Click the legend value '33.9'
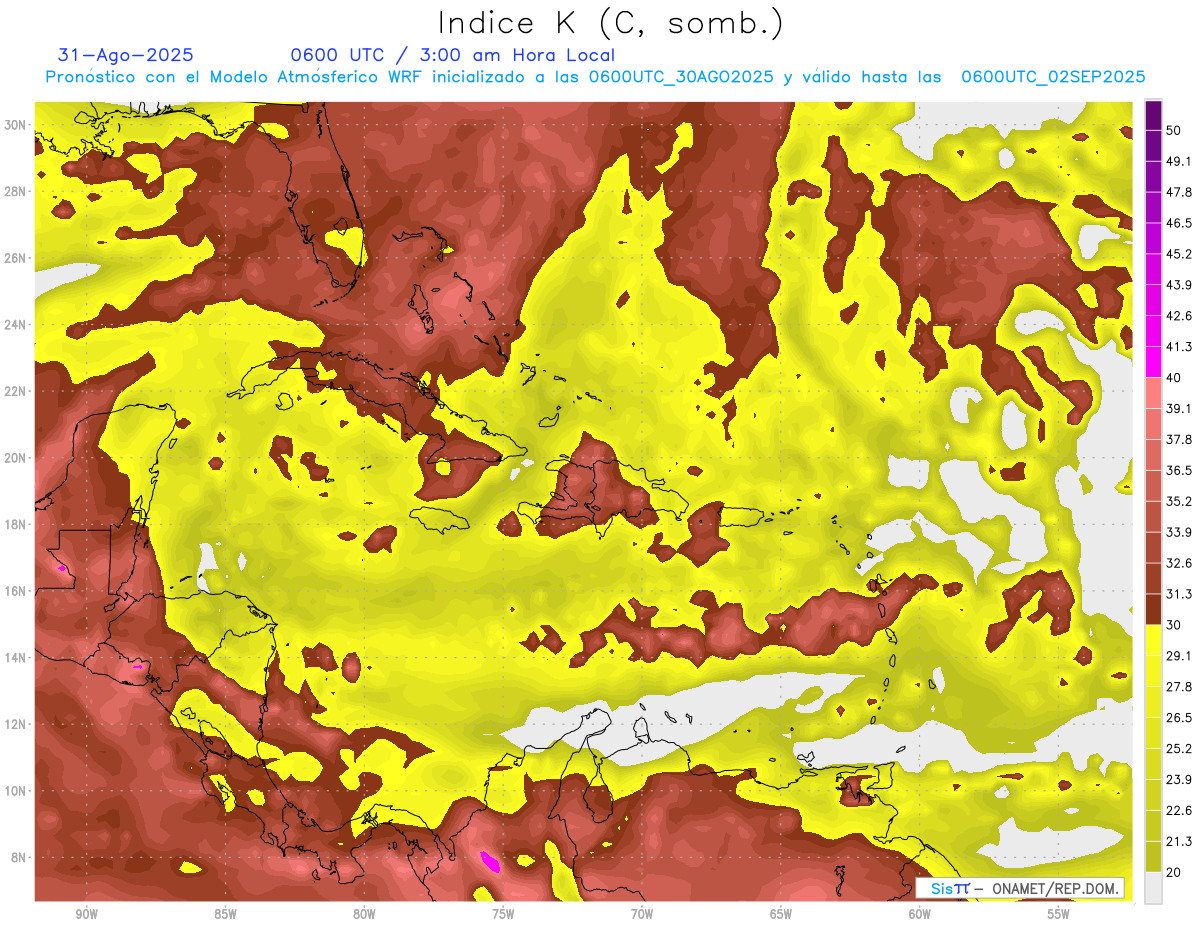 (1179, 532)
